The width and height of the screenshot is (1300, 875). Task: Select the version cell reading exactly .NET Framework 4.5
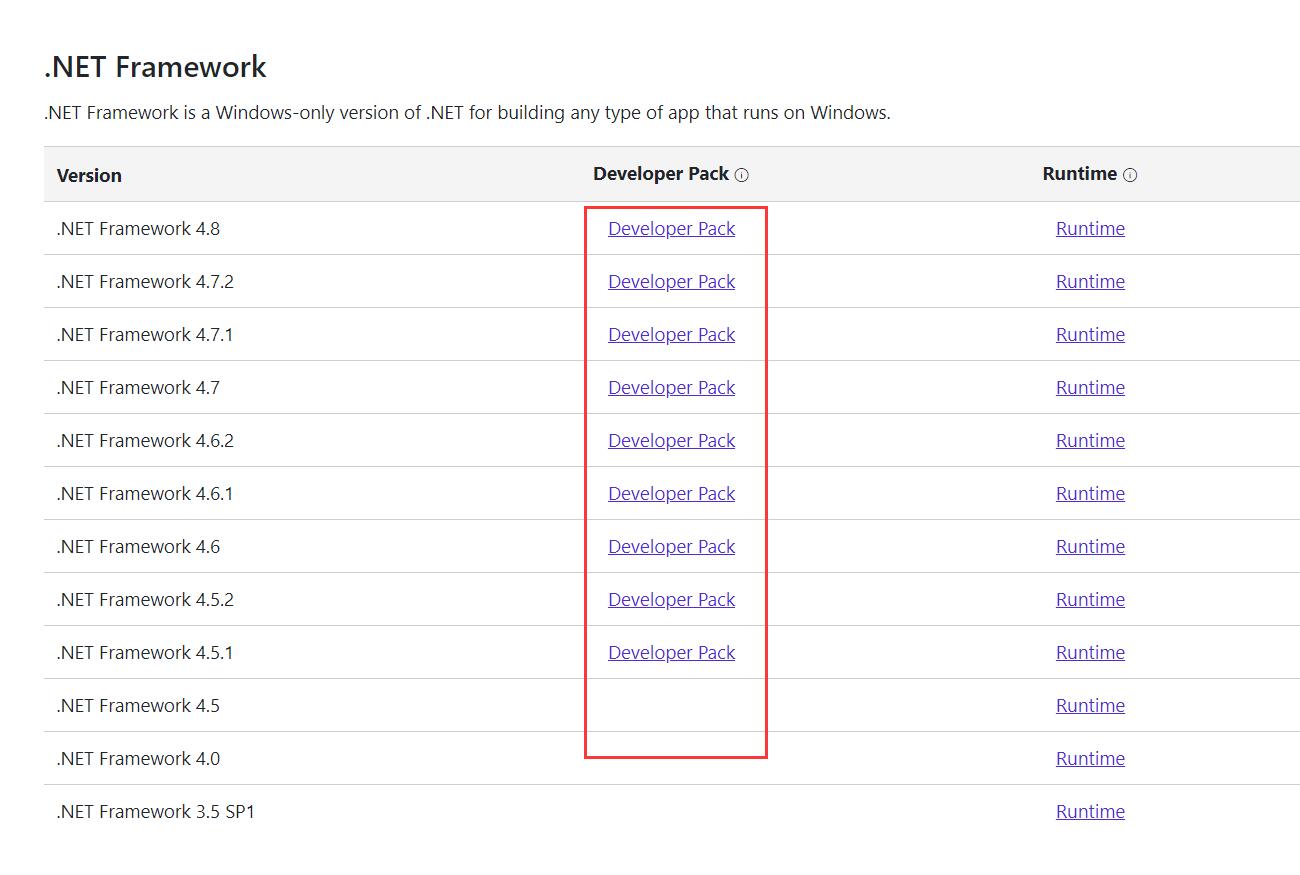[138, 706]
